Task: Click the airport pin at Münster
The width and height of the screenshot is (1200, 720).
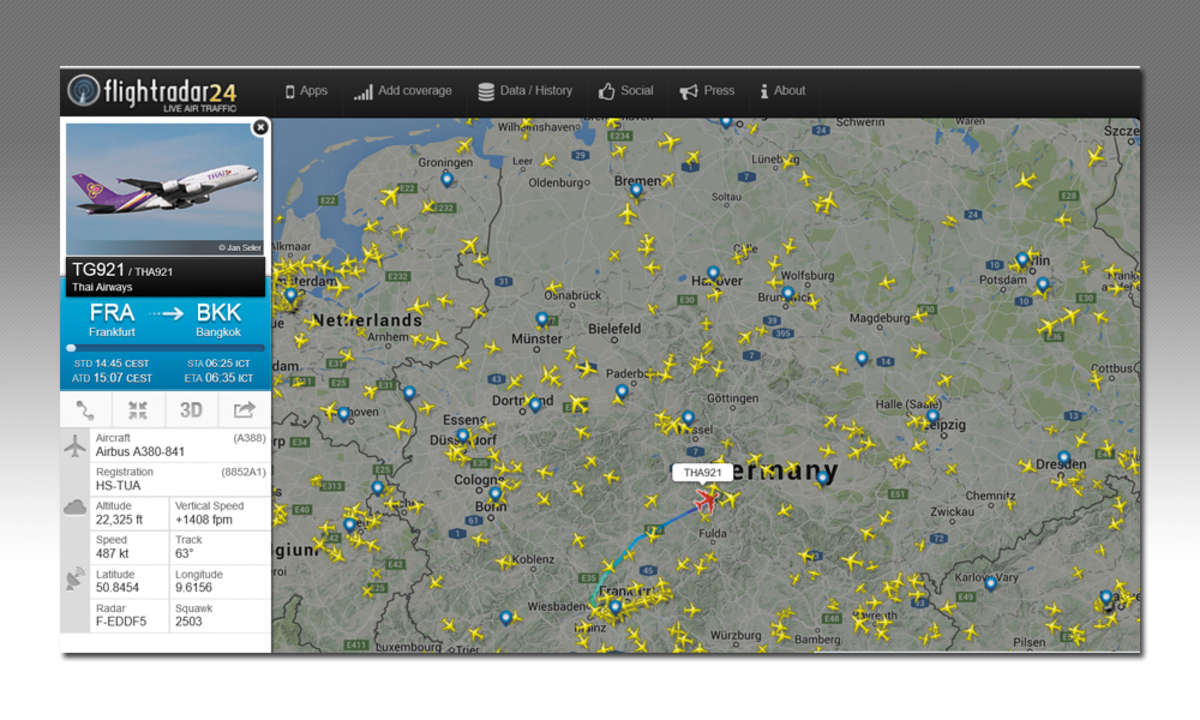Action: 542,319
